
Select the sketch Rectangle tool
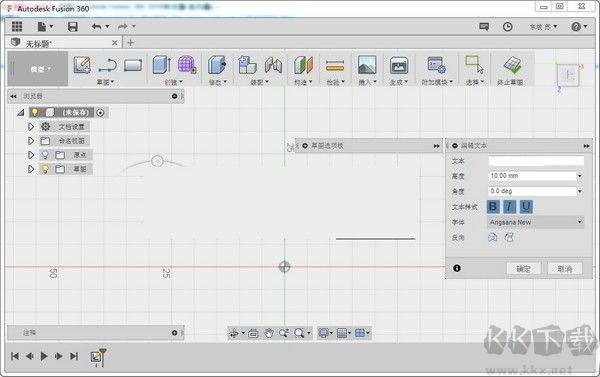click(x=133, y=65)
